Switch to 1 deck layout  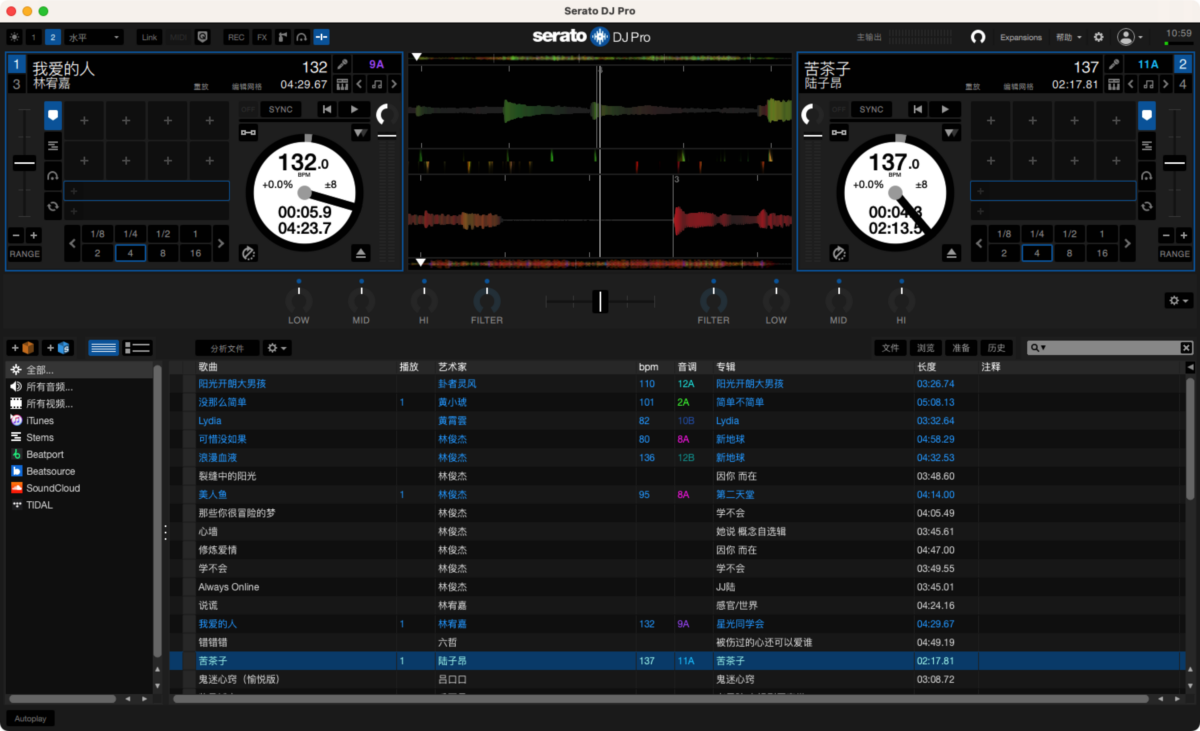(x=33, y=37)
